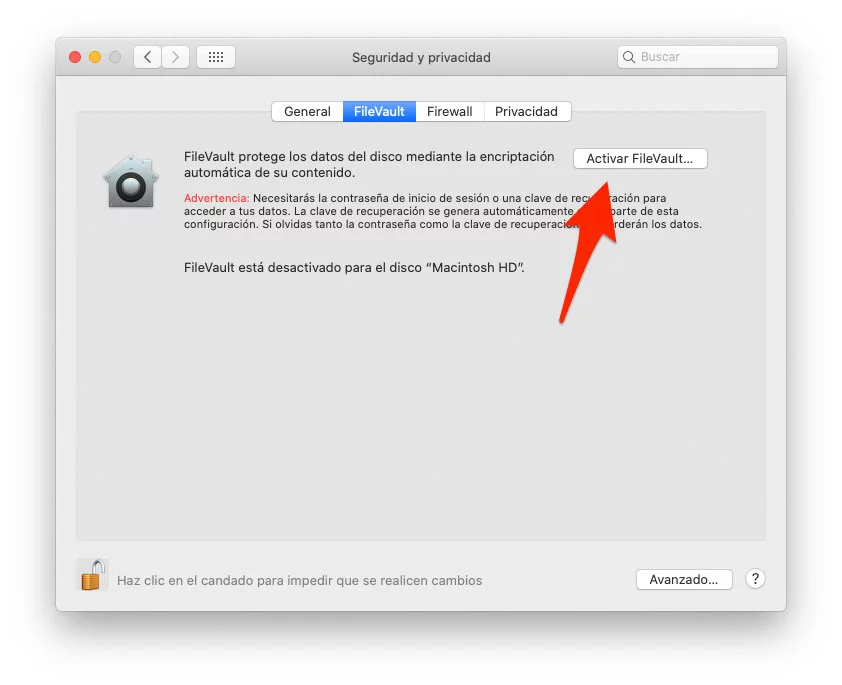Show all preferences with the grid icon

[216, 57]
